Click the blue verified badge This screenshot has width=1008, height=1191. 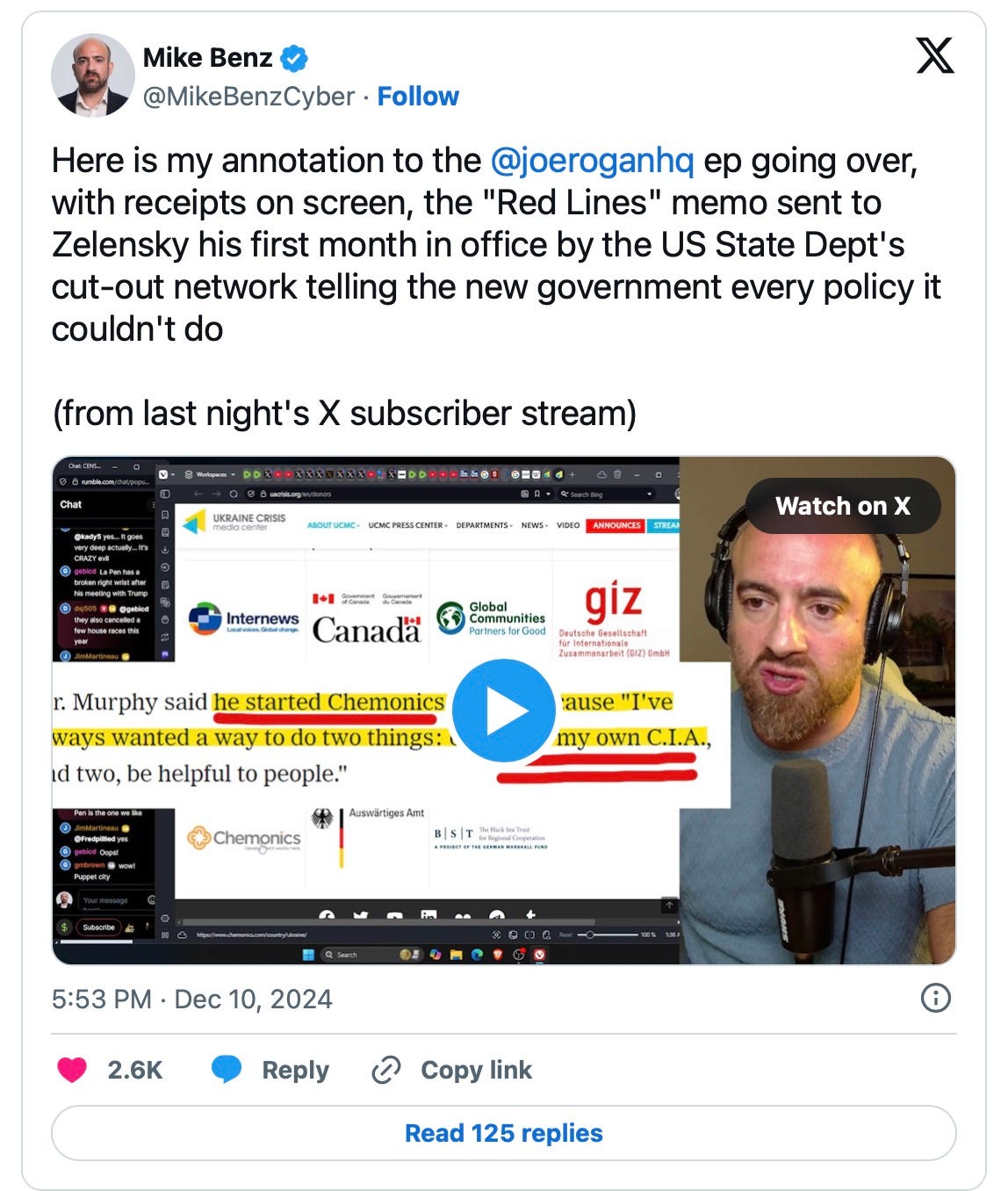click(x=294, y=59)
